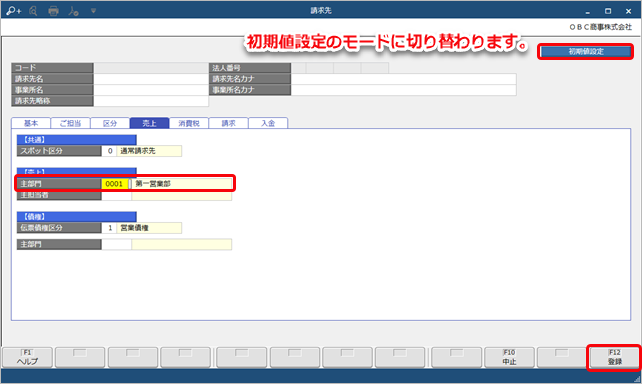Click the 第一営業部 department name text
The height and width of the screenshot is (384, 642).
click(x=153, y=184)
